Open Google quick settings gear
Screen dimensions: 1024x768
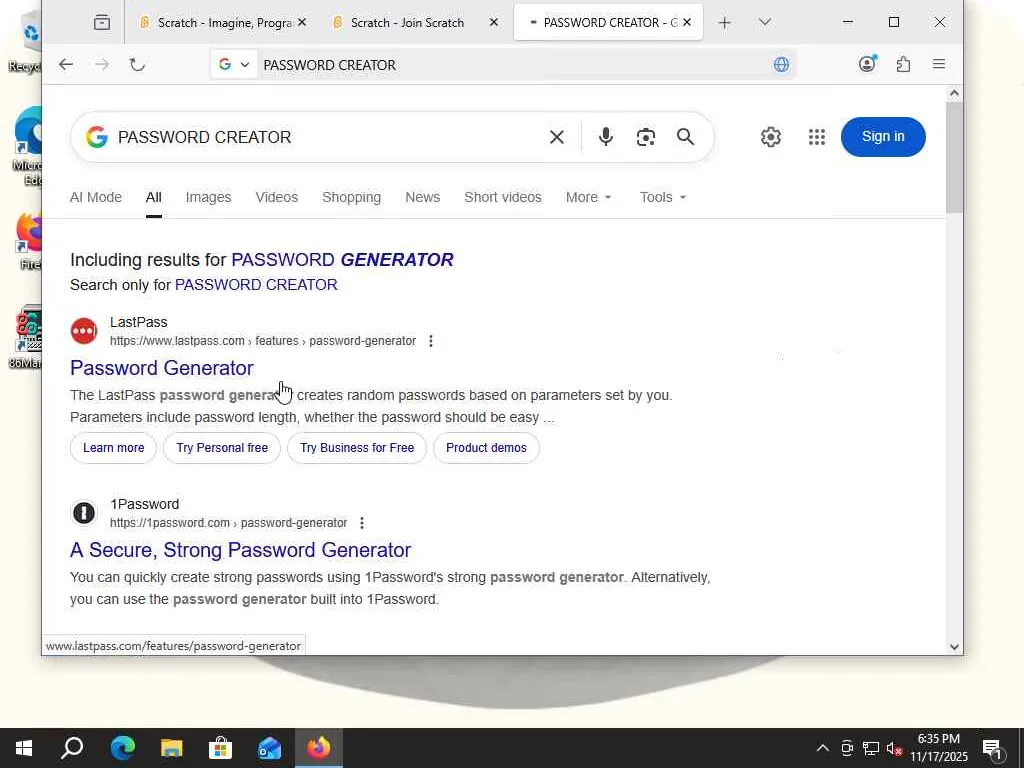point(771,137)
